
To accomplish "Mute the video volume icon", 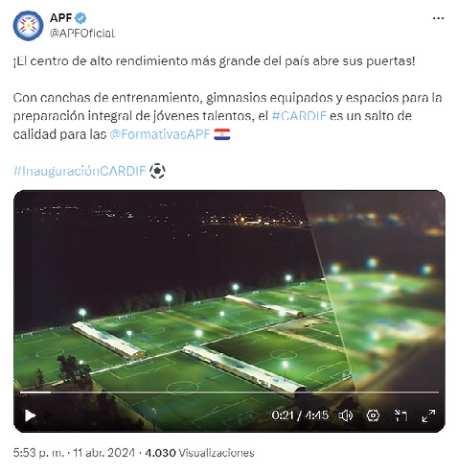I will tap(346, 415).
